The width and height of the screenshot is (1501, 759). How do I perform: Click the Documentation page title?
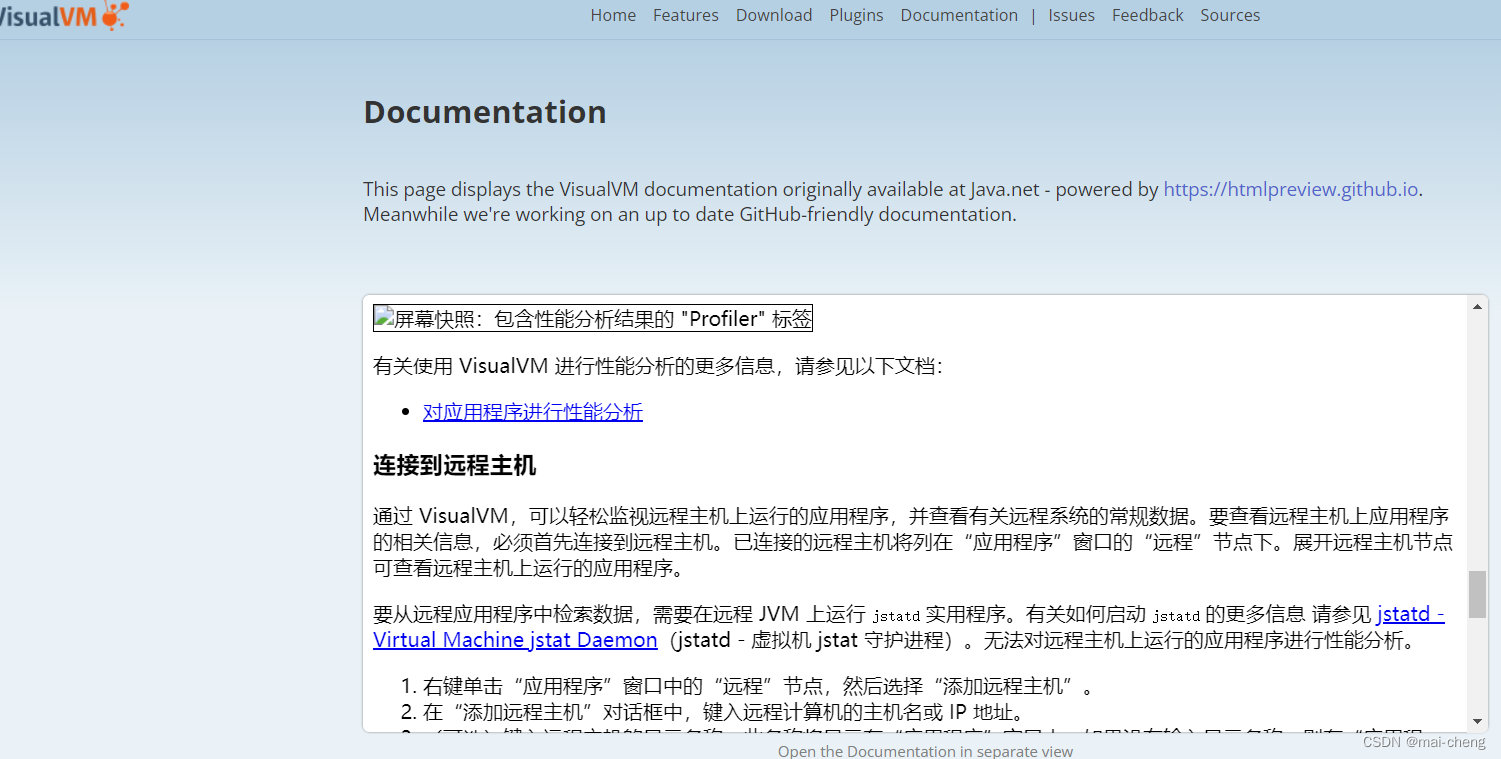485,112
